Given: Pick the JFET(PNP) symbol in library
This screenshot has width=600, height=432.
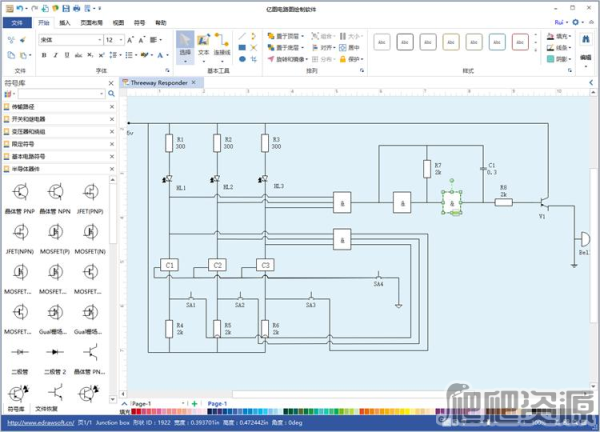Looking at the screenshot, I should pos(93,193).
